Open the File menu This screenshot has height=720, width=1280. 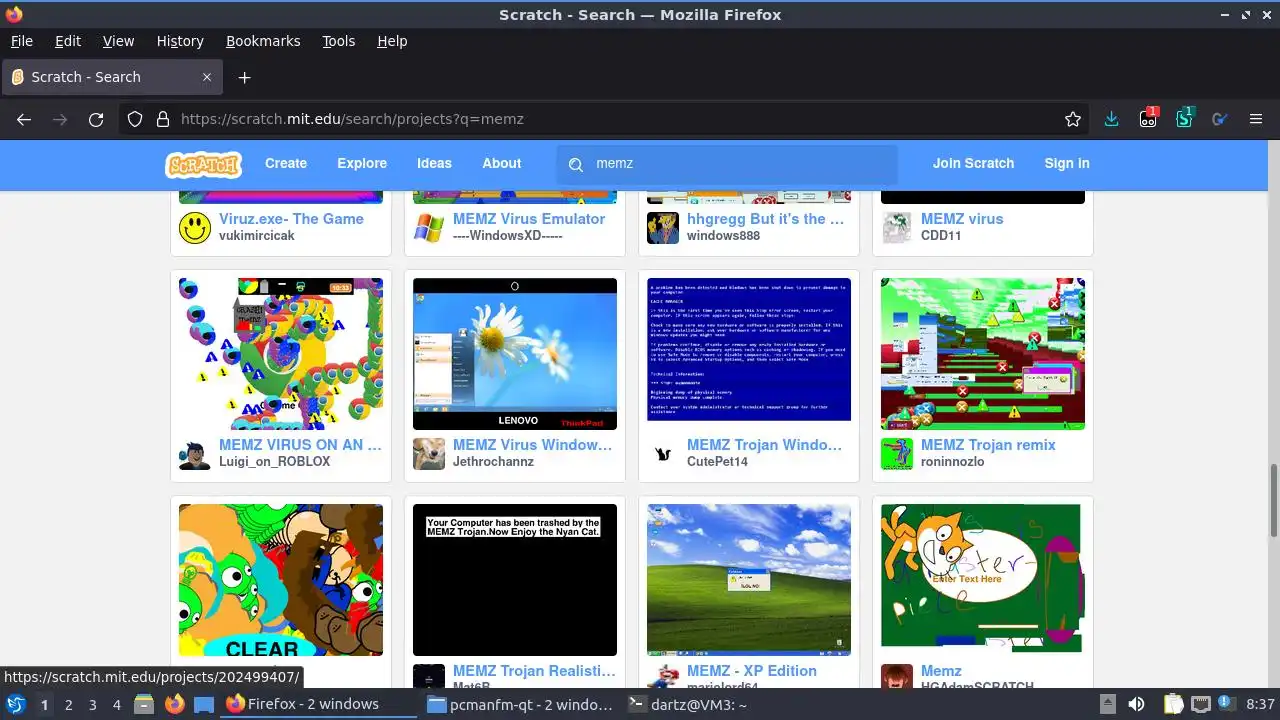pyautogui.click(x=21, y=41)
